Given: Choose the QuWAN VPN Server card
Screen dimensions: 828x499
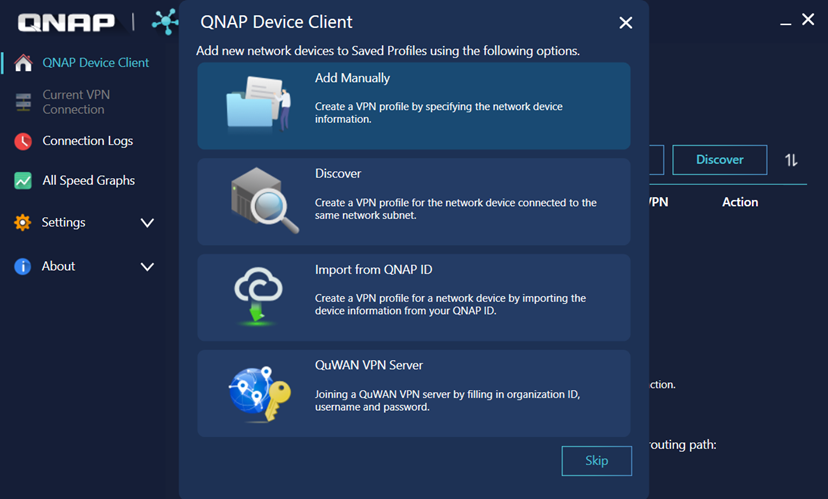Looking at the screenshot, I should 413,393.
